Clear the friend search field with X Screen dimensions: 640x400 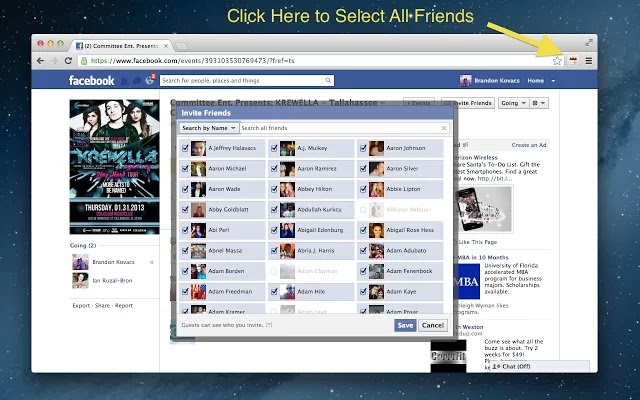coord(444,128)
